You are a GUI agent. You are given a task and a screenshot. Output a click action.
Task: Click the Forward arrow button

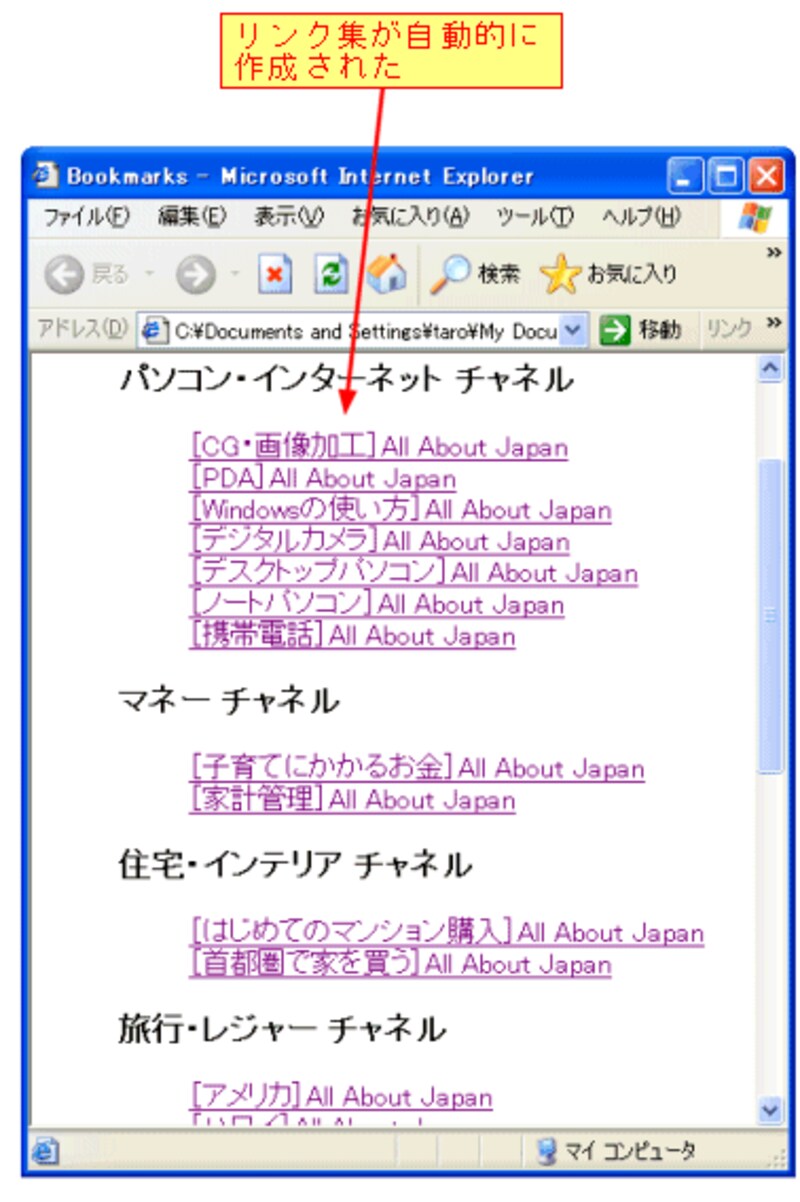(196, 275)
